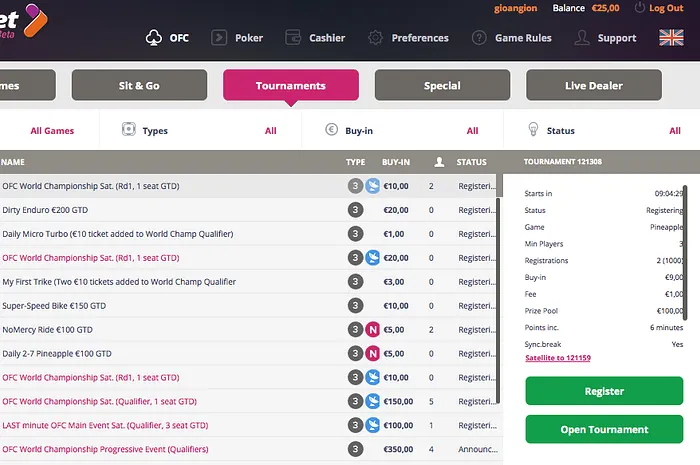Screen dimensions: 700x465
Task: Click the OFC club icon in header
Action: [153, 38]
